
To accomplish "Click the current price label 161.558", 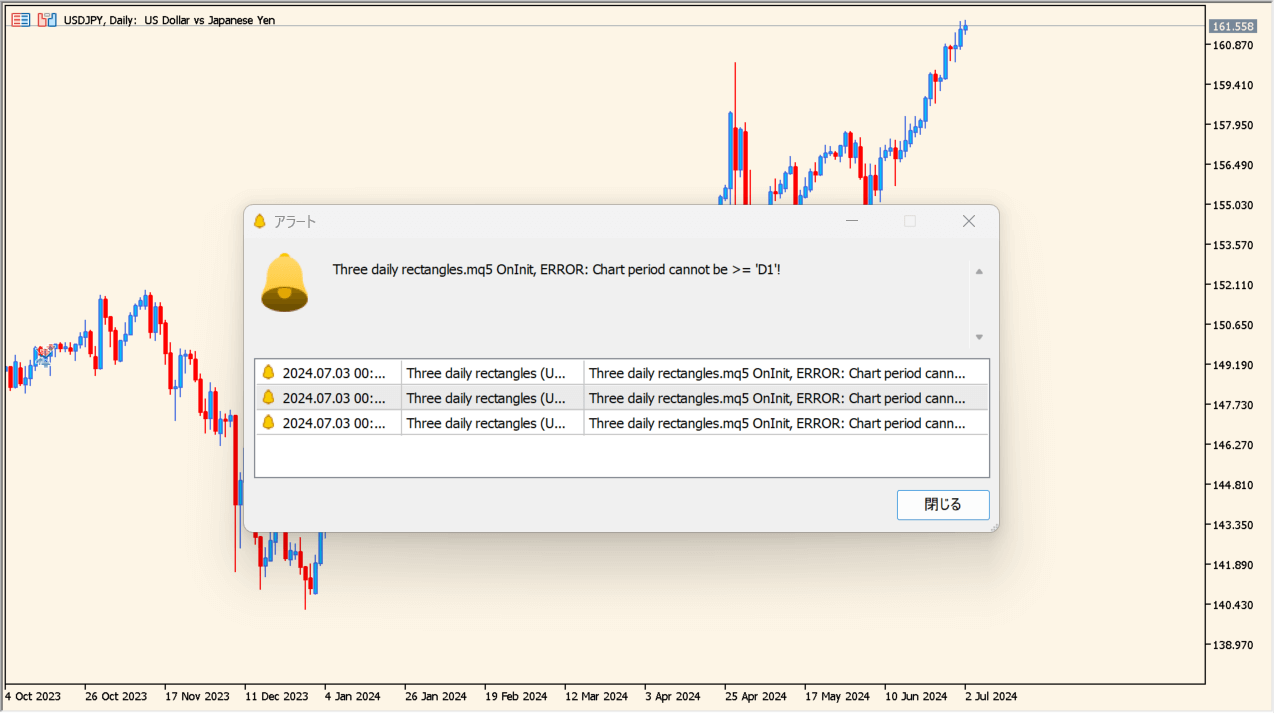I will click(1232, 26).
